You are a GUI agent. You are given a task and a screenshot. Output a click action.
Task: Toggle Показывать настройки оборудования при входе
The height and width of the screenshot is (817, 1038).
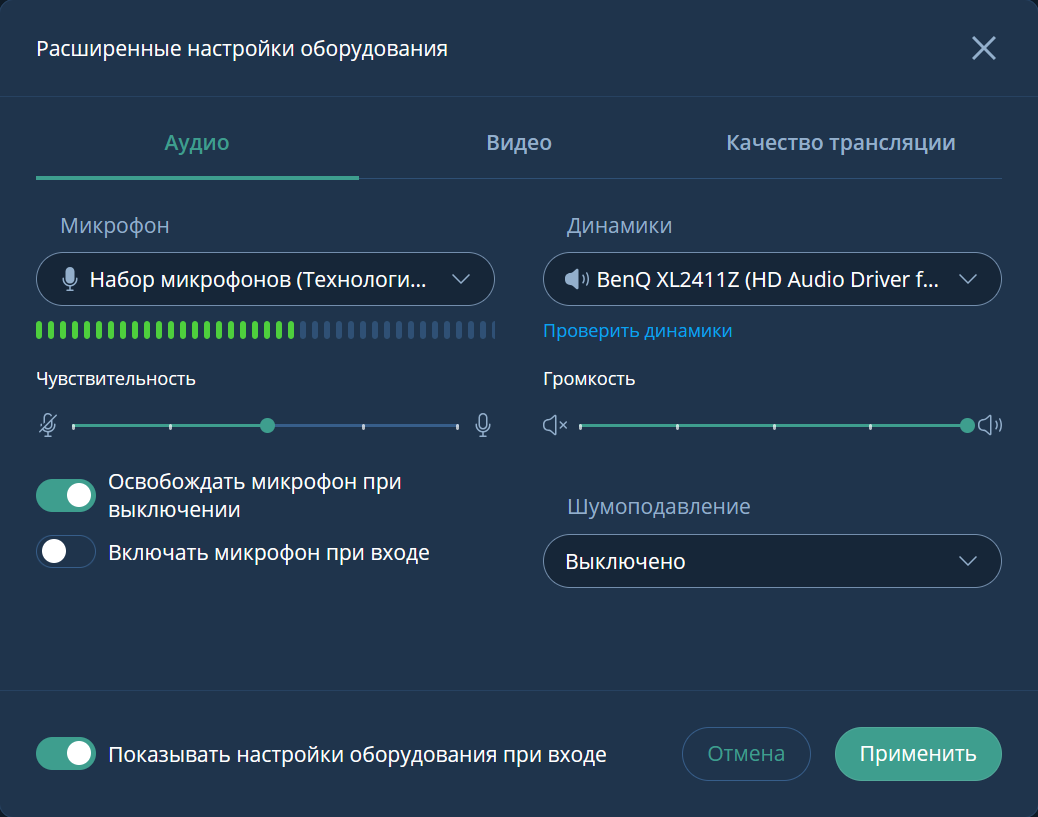click(66, 753)
